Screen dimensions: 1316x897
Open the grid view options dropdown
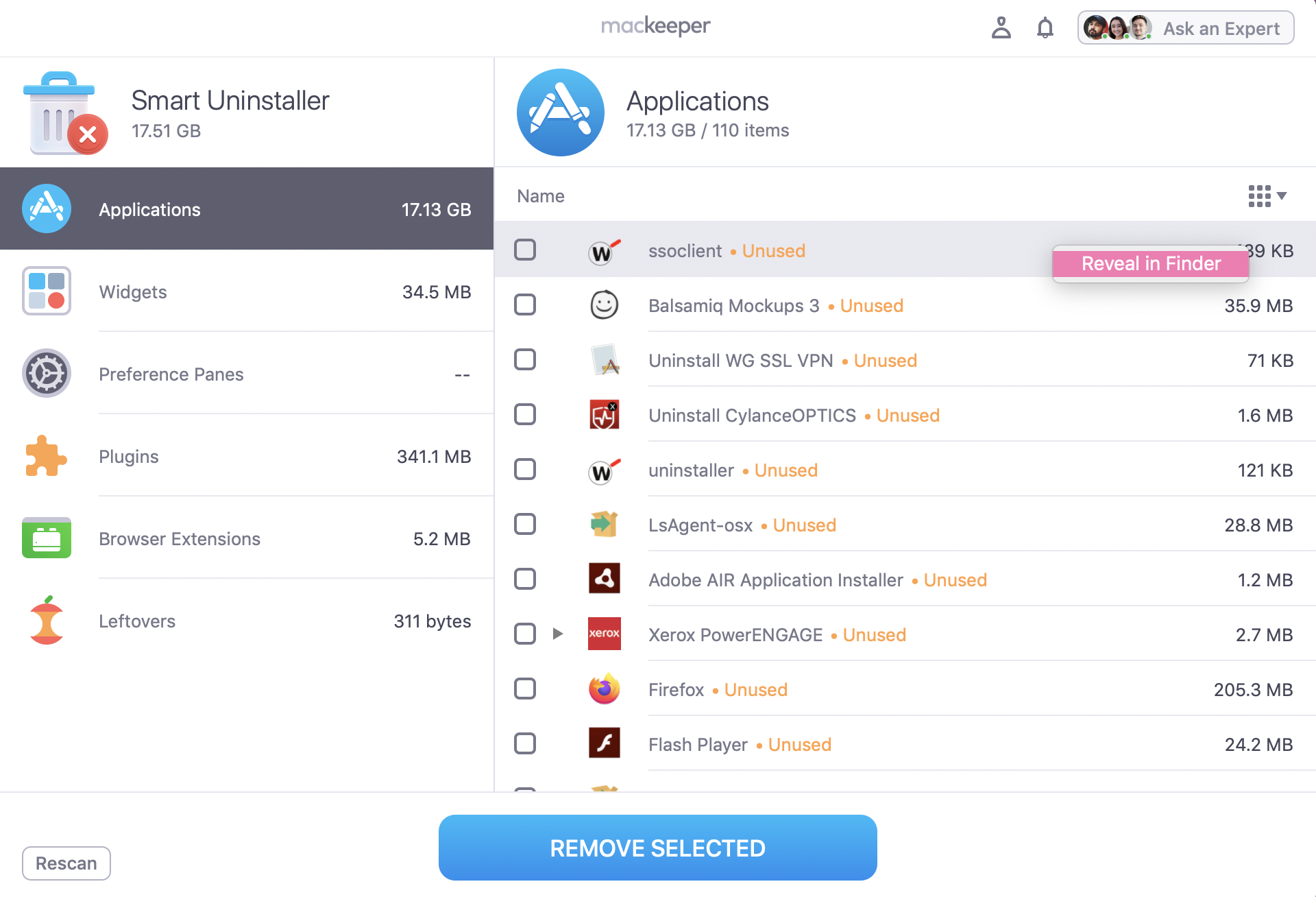1267,196
